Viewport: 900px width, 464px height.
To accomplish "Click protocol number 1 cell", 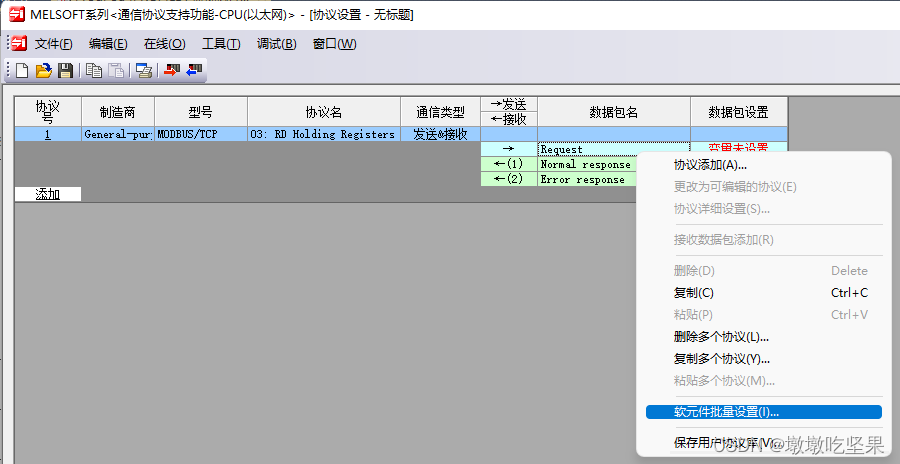I will (48, 134).
